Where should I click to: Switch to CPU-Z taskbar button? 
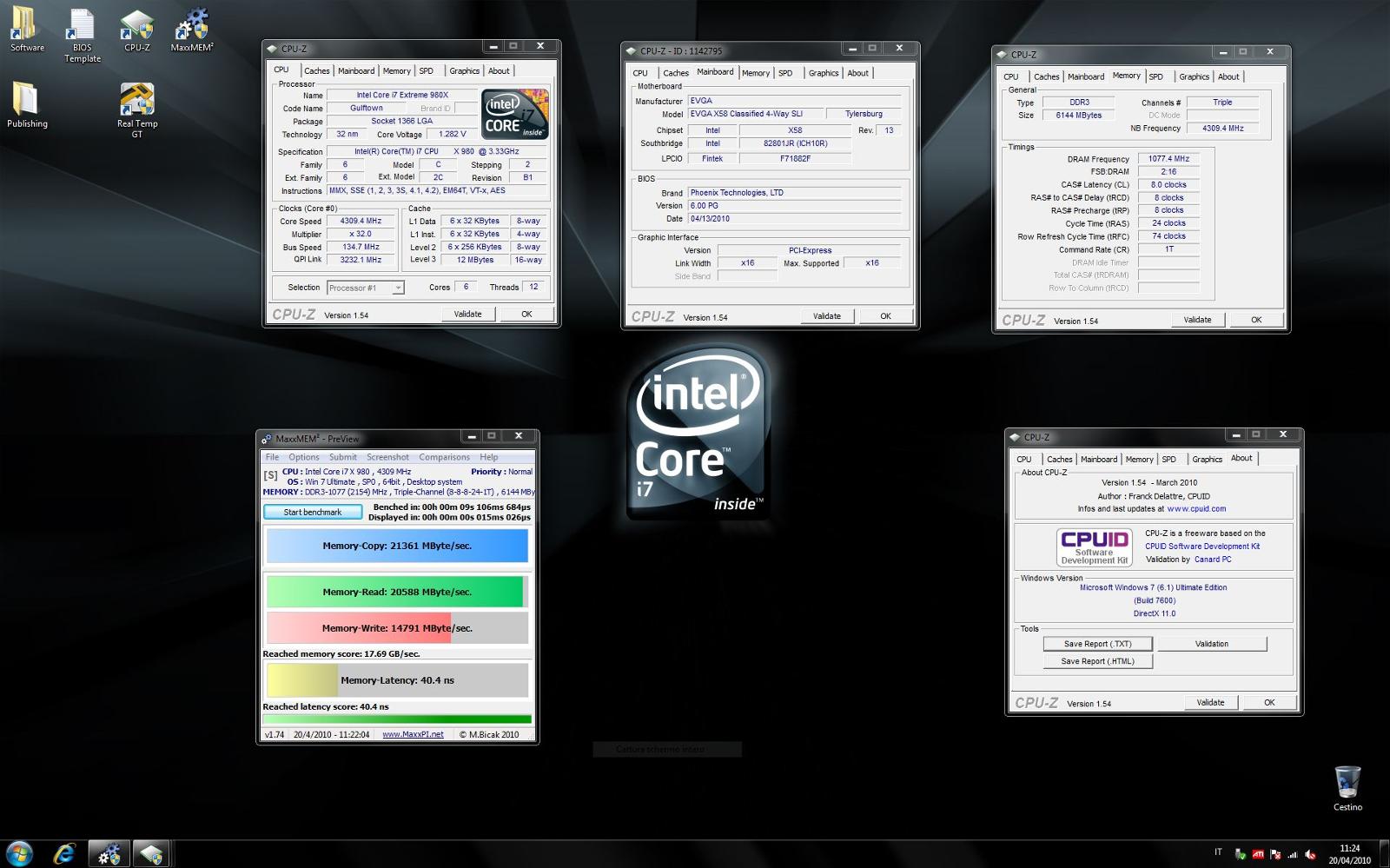(152, 854)
